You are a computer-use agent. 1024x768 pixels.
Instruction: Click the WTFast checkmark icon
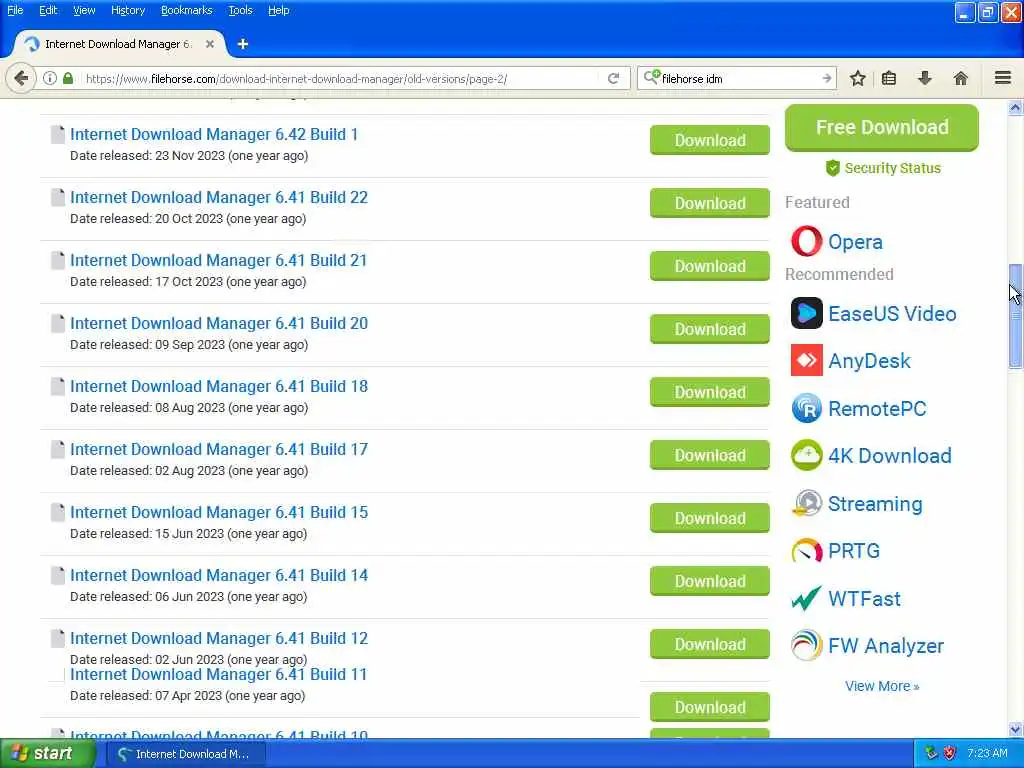(807, 598)
